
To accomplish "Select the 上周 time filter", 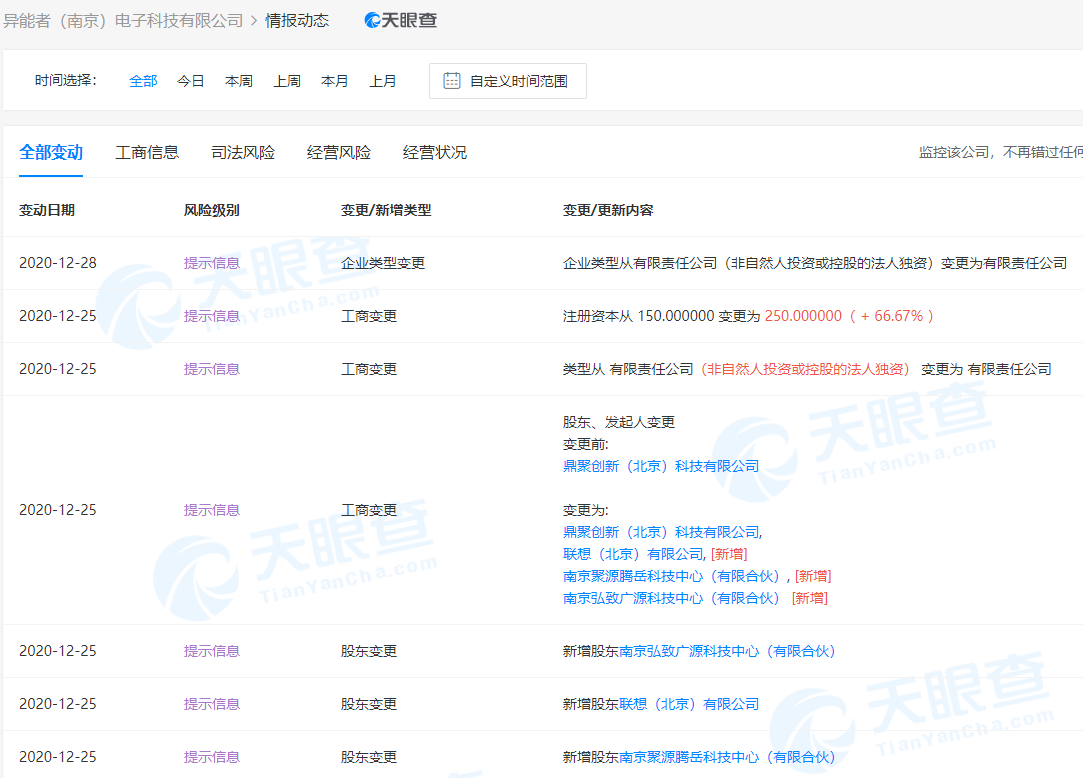I will 287,81.
